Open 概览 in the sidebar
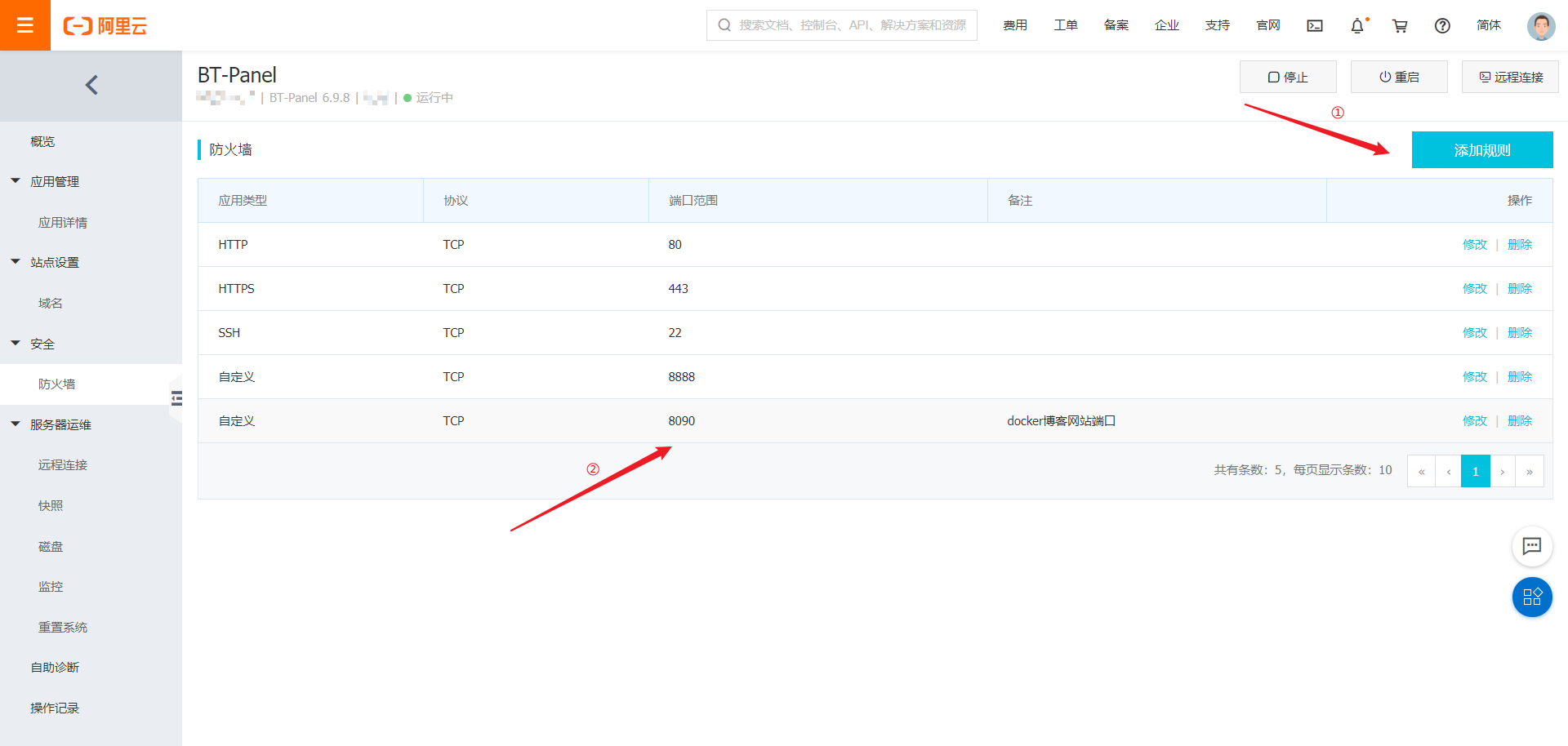 point(42,141)
